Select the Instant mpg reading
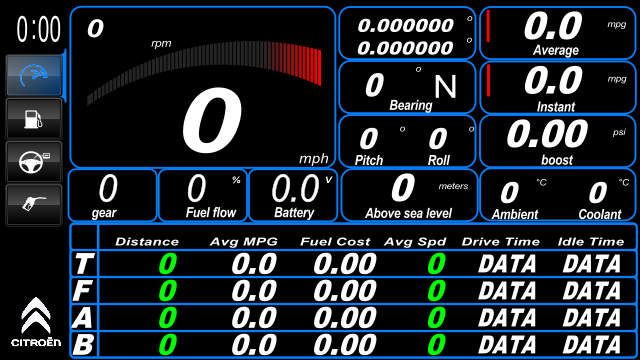Image resolution: width=640 pixels, height=360 pixels. click(553, 80)
